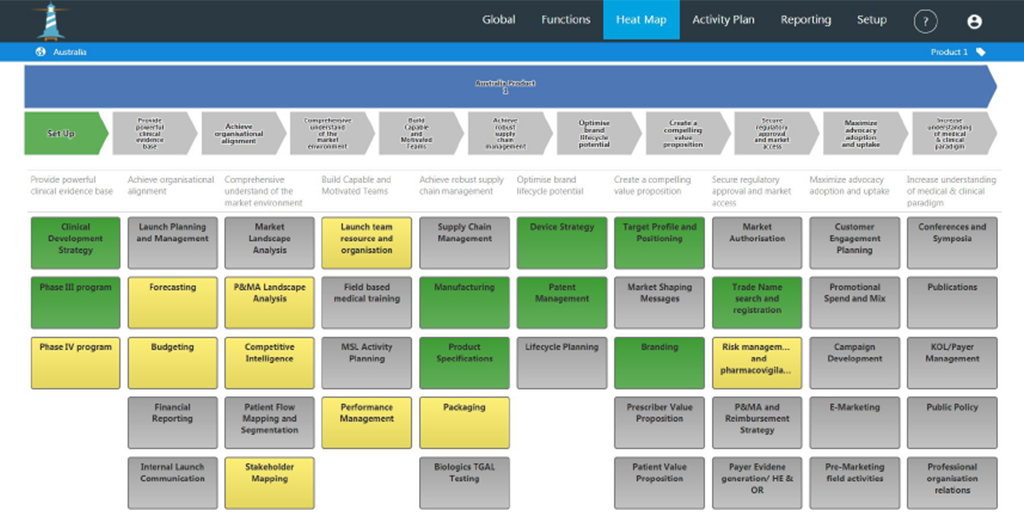Click the lighthouse logo icon
Image resolution: width=1024 pixels, height=524 pixels.
tap(48, 20)
